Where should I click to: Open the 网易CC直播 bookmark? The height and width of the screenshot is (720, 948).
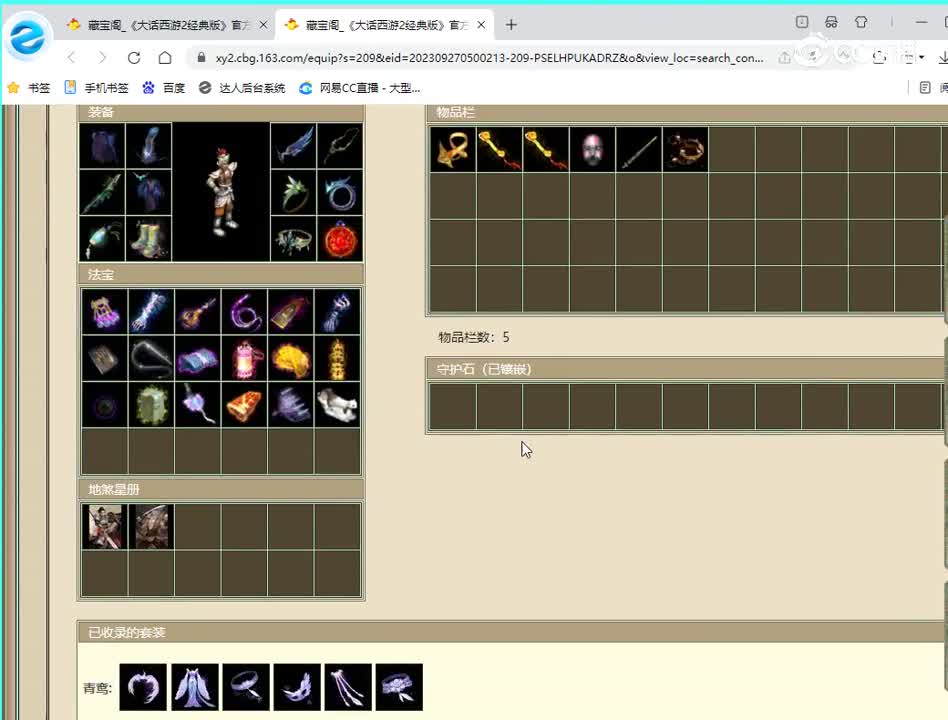click(360, 88)
